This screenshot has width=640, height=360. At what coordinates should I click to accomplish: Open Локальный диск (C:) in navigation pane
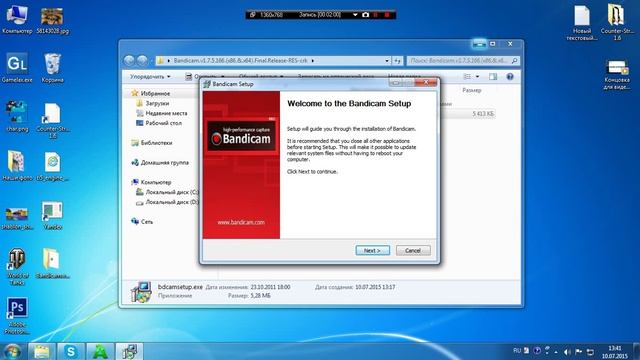point(171,192)
